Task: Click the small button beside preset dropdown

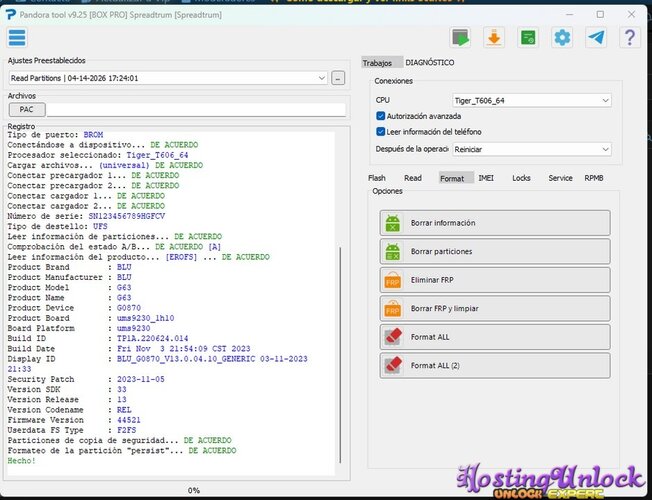Action: (338, 78)
